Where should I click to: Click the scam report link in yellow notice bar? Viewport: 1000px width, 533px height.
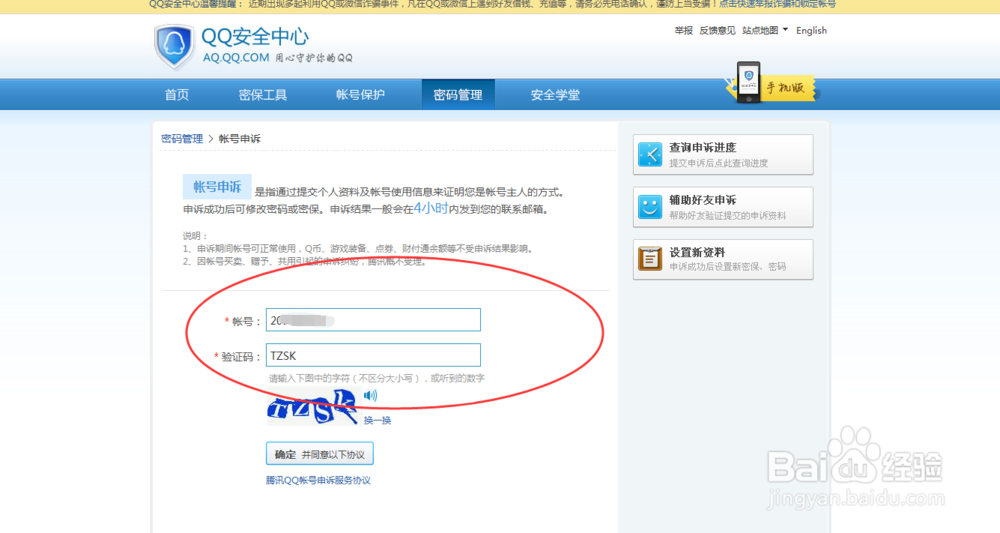click(x=777, y=4)
